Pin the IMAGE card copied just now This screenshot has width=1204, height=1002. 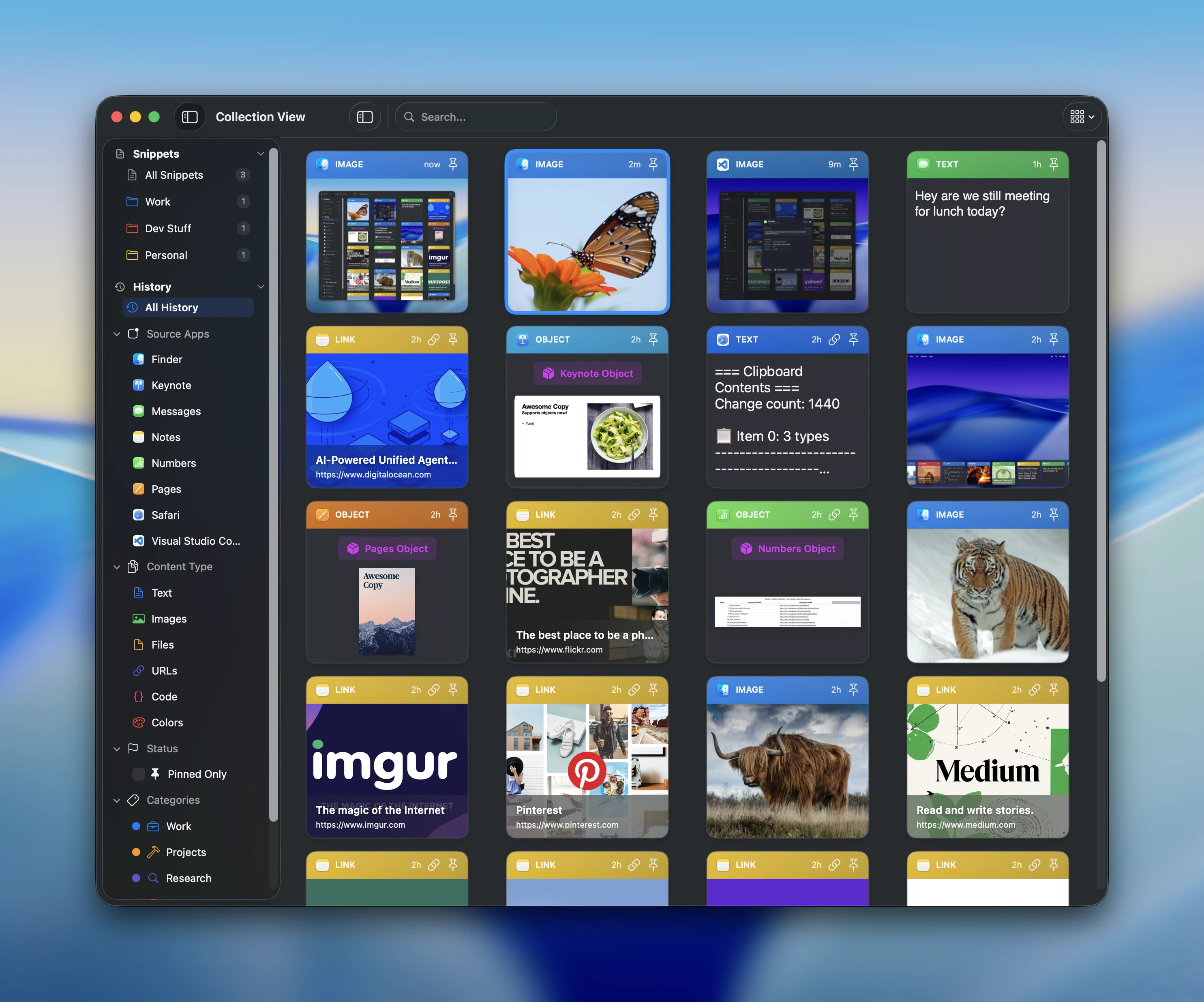click(453, 165)
